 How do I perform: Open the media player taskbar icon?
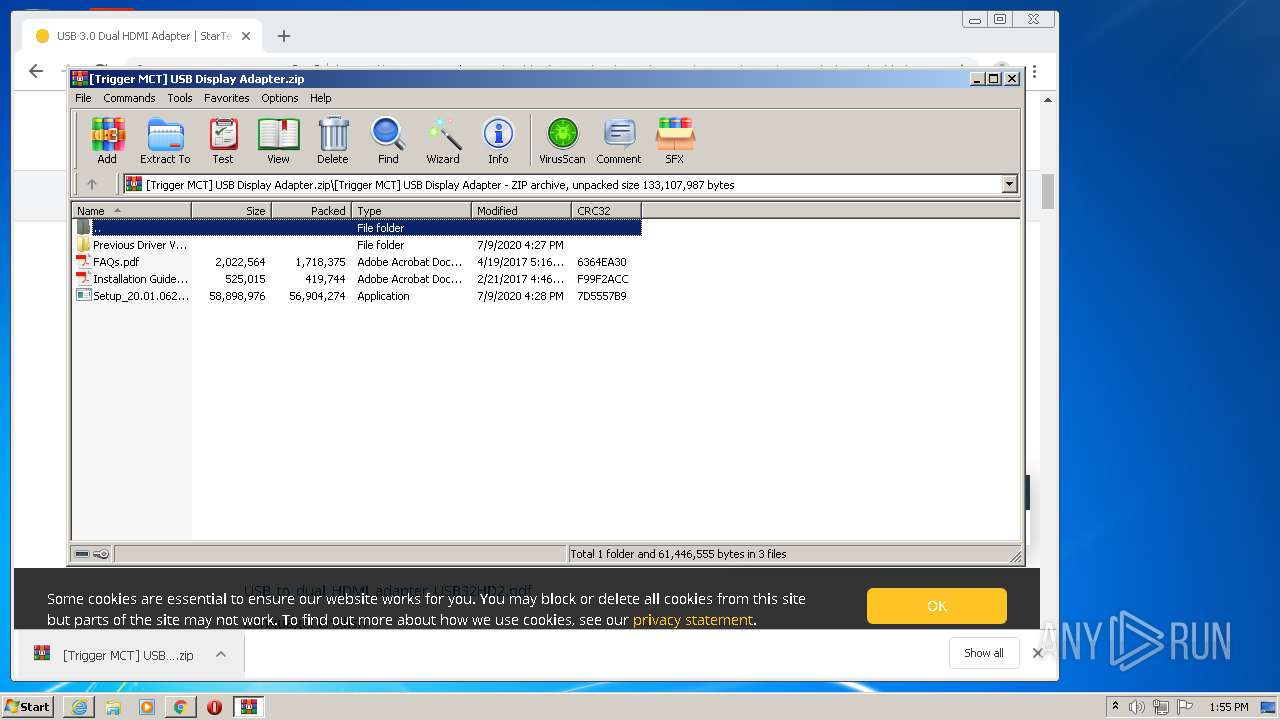[x=147, y=707]
